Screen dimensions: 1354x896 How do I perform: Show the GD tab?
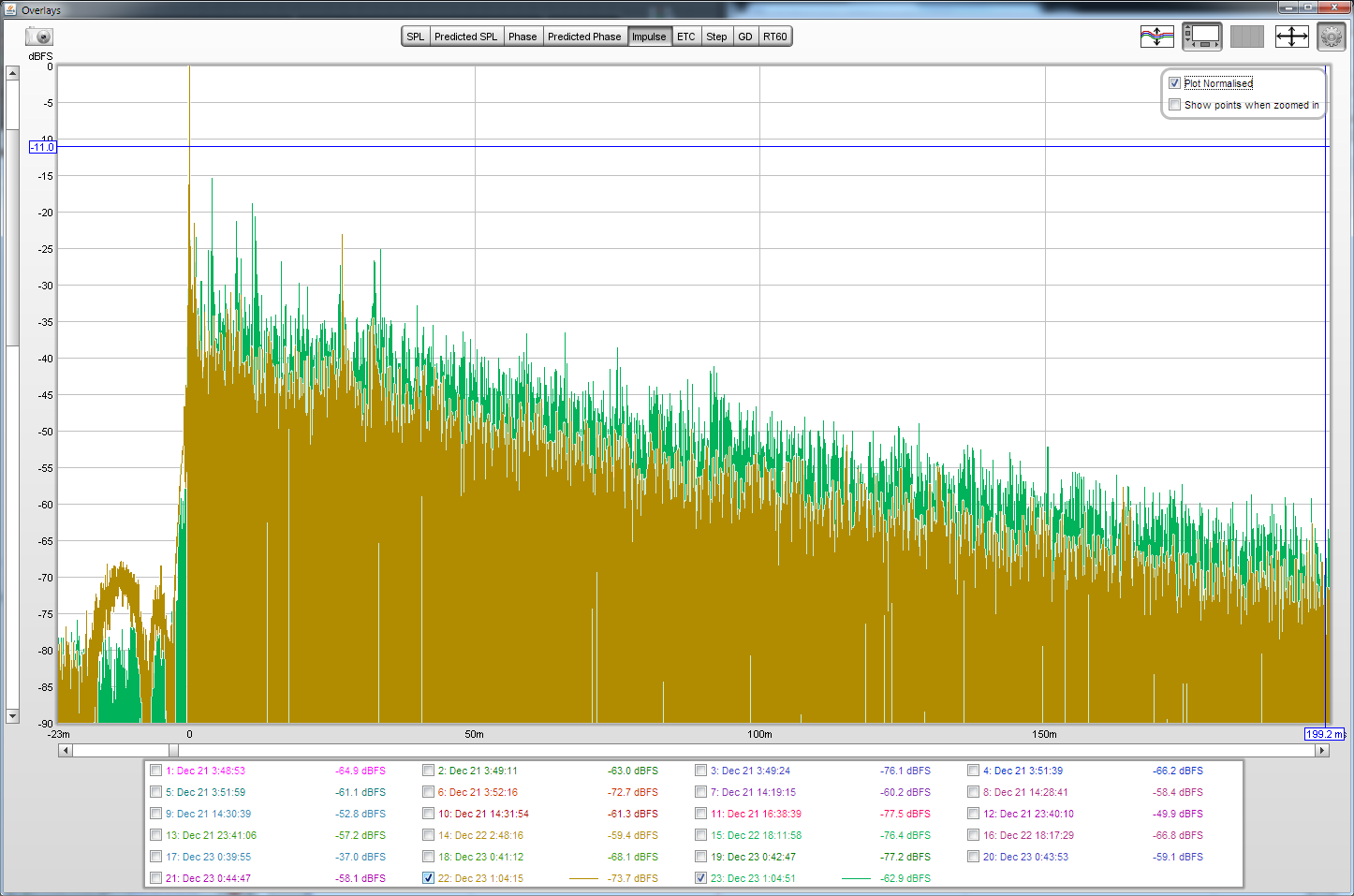tap(745, 37)
